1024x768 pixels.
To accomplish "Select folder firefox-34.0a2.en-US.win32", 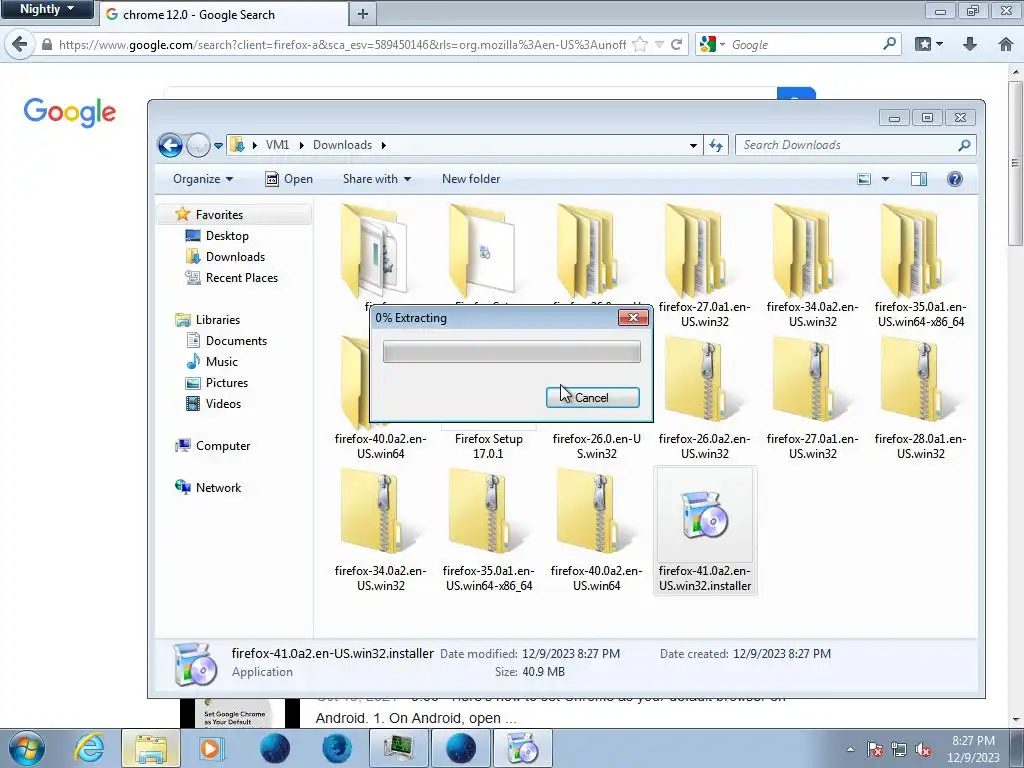I will click(812, 266).
